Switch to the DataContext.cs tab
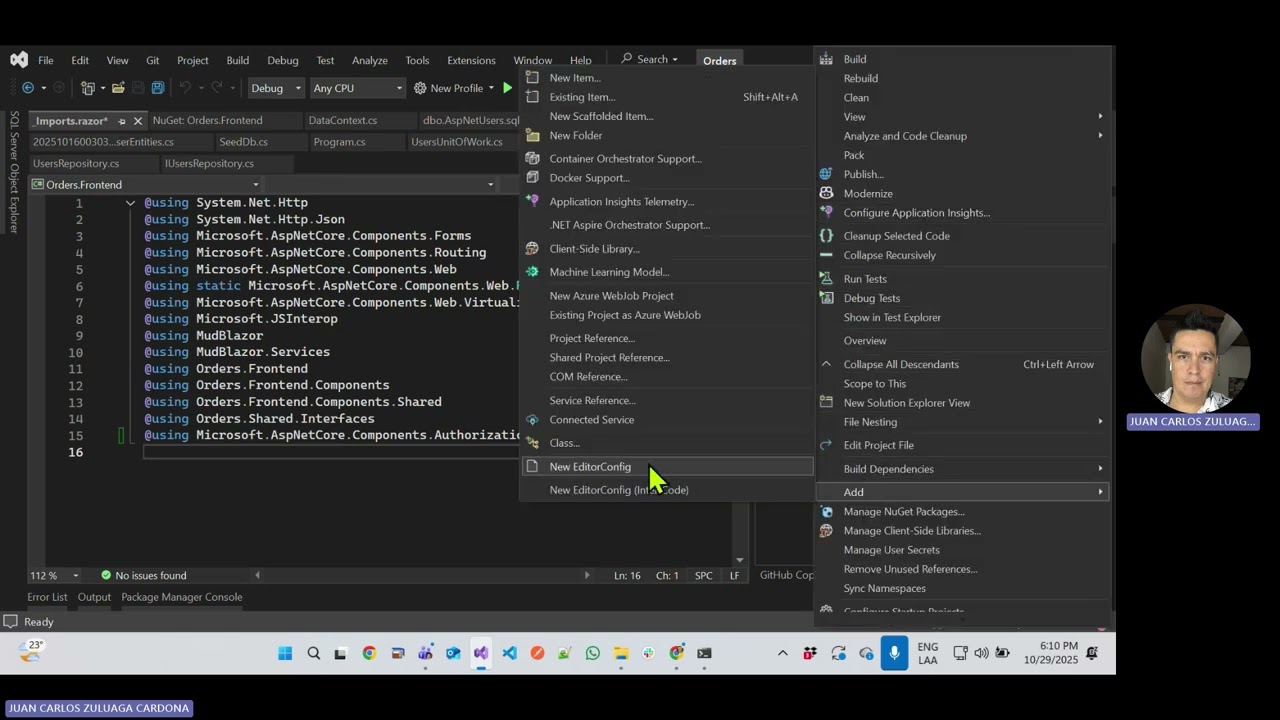 point(343,121)
